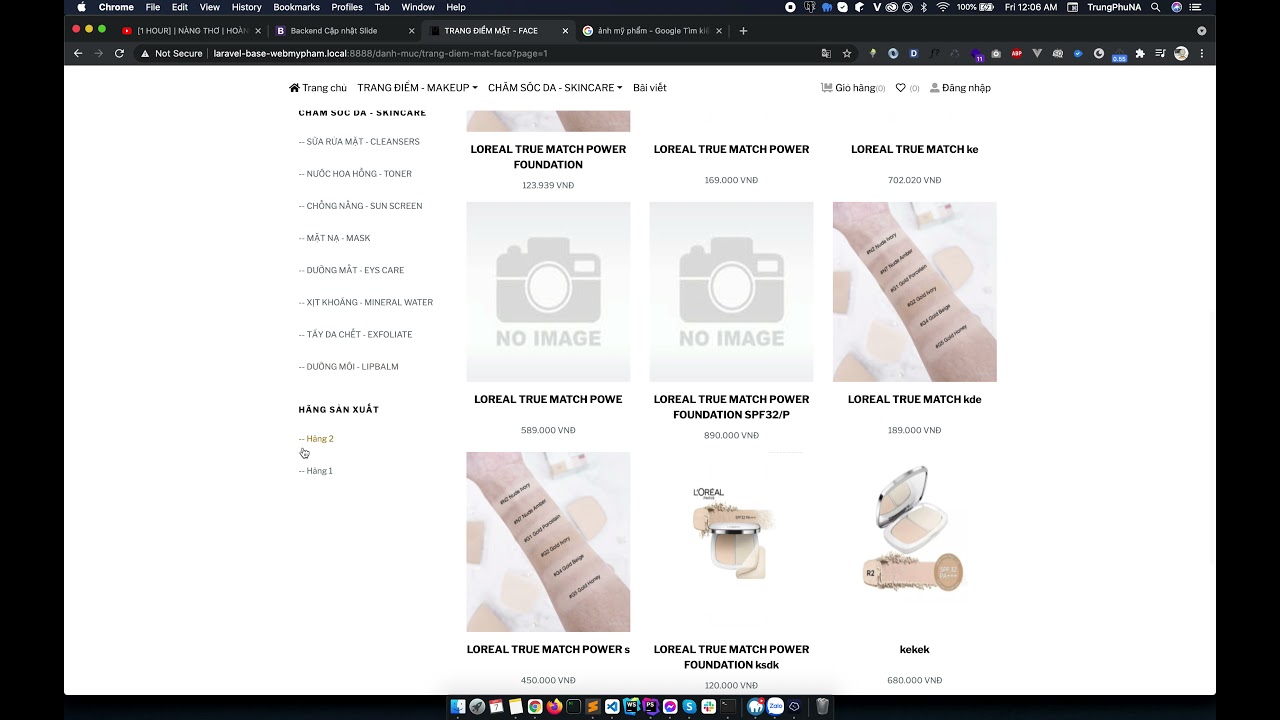Open Sublime Text in the dock
The width and height of the screenshot is (1280, 720).
(593, 706)
